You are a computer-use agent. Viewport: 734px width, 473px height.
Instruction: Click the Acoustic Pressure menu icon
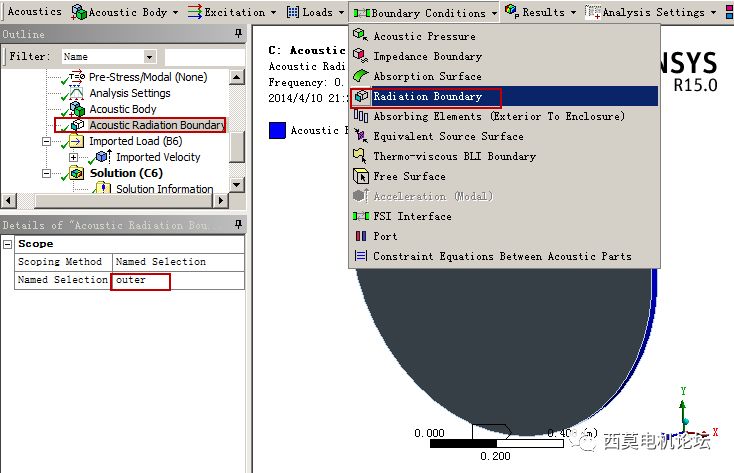(x=360, y=35)
